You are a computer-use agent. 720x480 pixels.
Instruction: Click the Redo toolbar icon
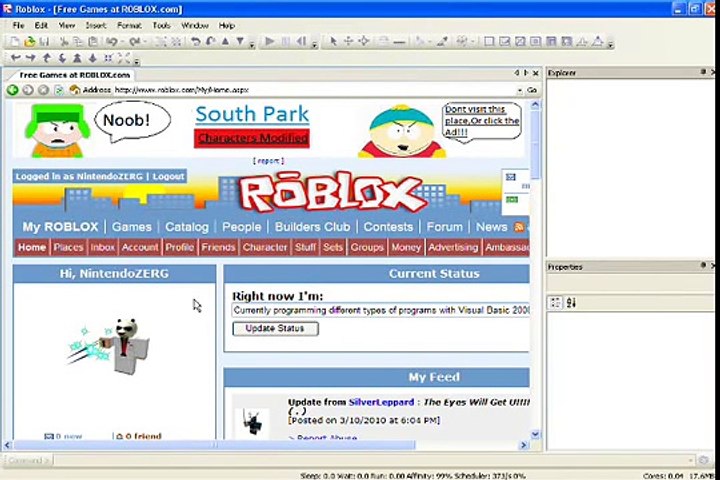tap(135, 42)
